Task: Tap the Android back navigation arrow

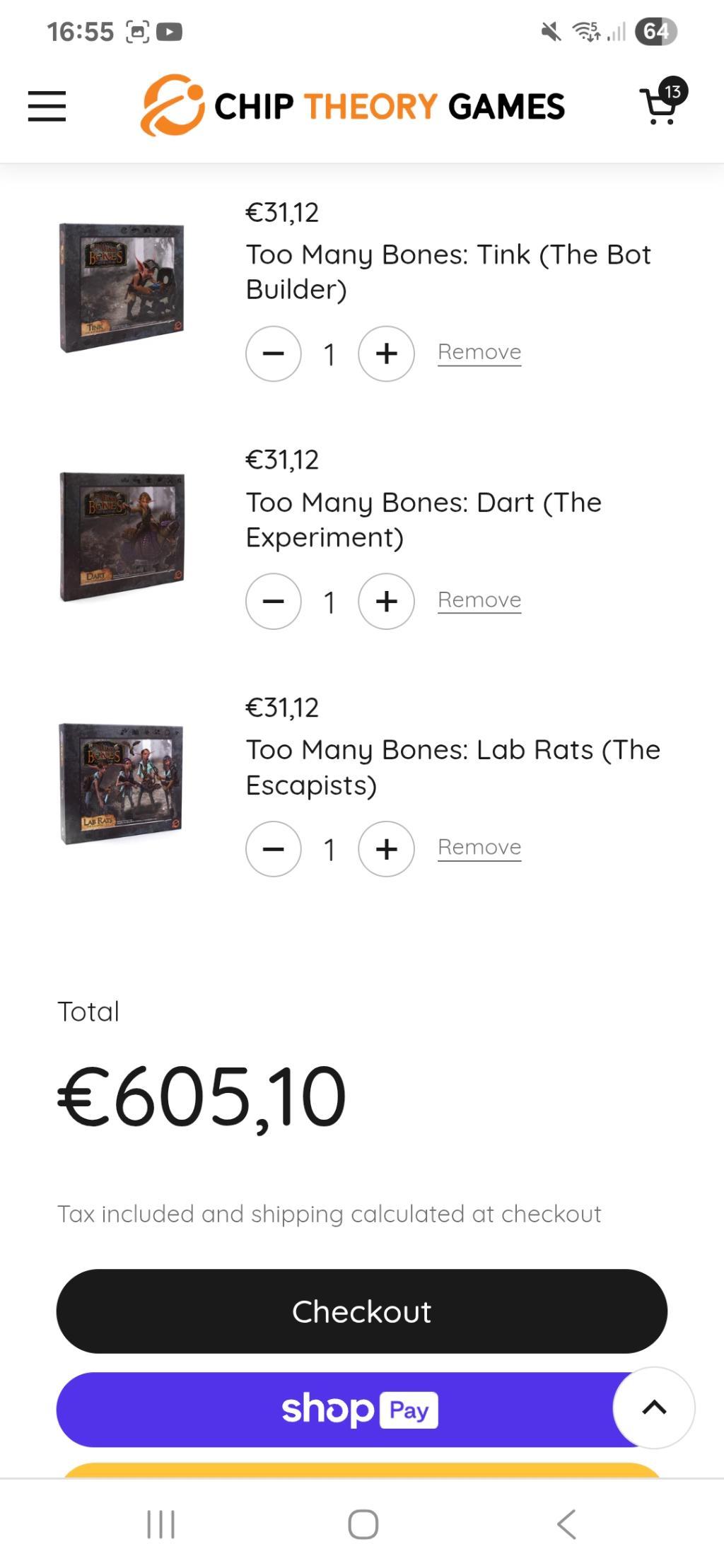Action: [x=566, y=1523]
